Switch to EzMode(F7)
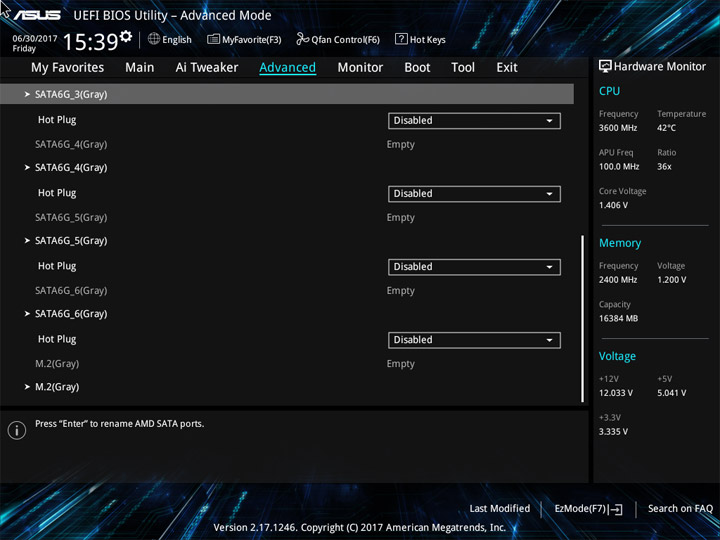Screen dimensions: 720x540 tap(589, 509)
